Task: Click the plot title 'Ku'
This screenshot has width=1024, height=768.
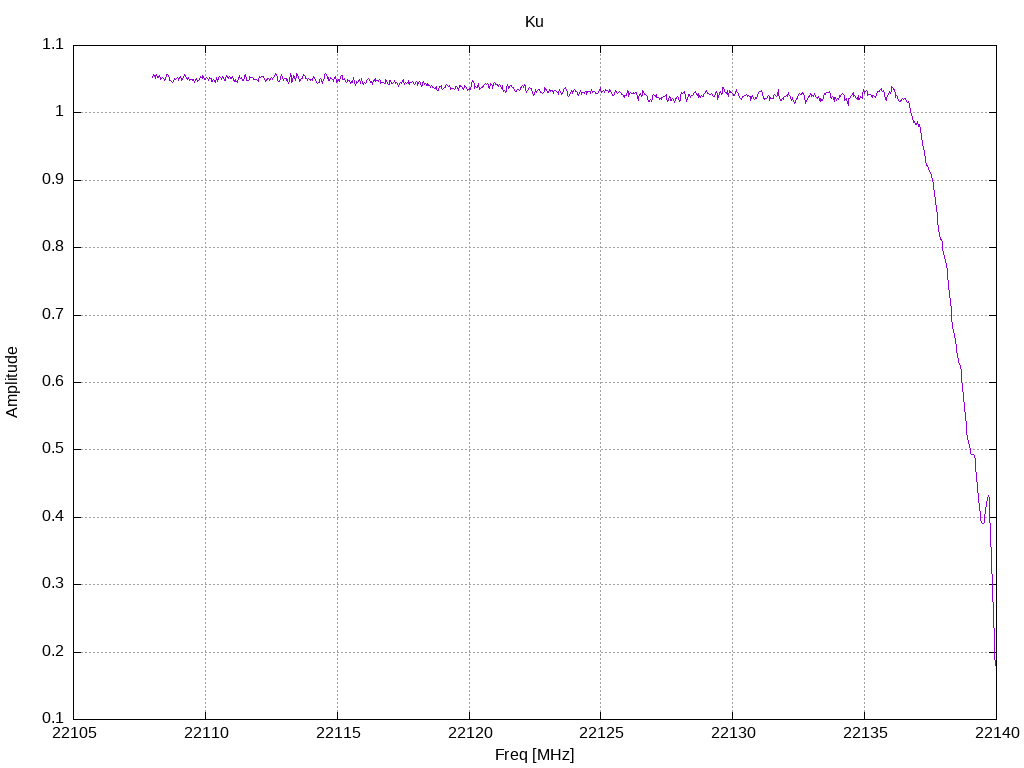Action: coord(534,22)
